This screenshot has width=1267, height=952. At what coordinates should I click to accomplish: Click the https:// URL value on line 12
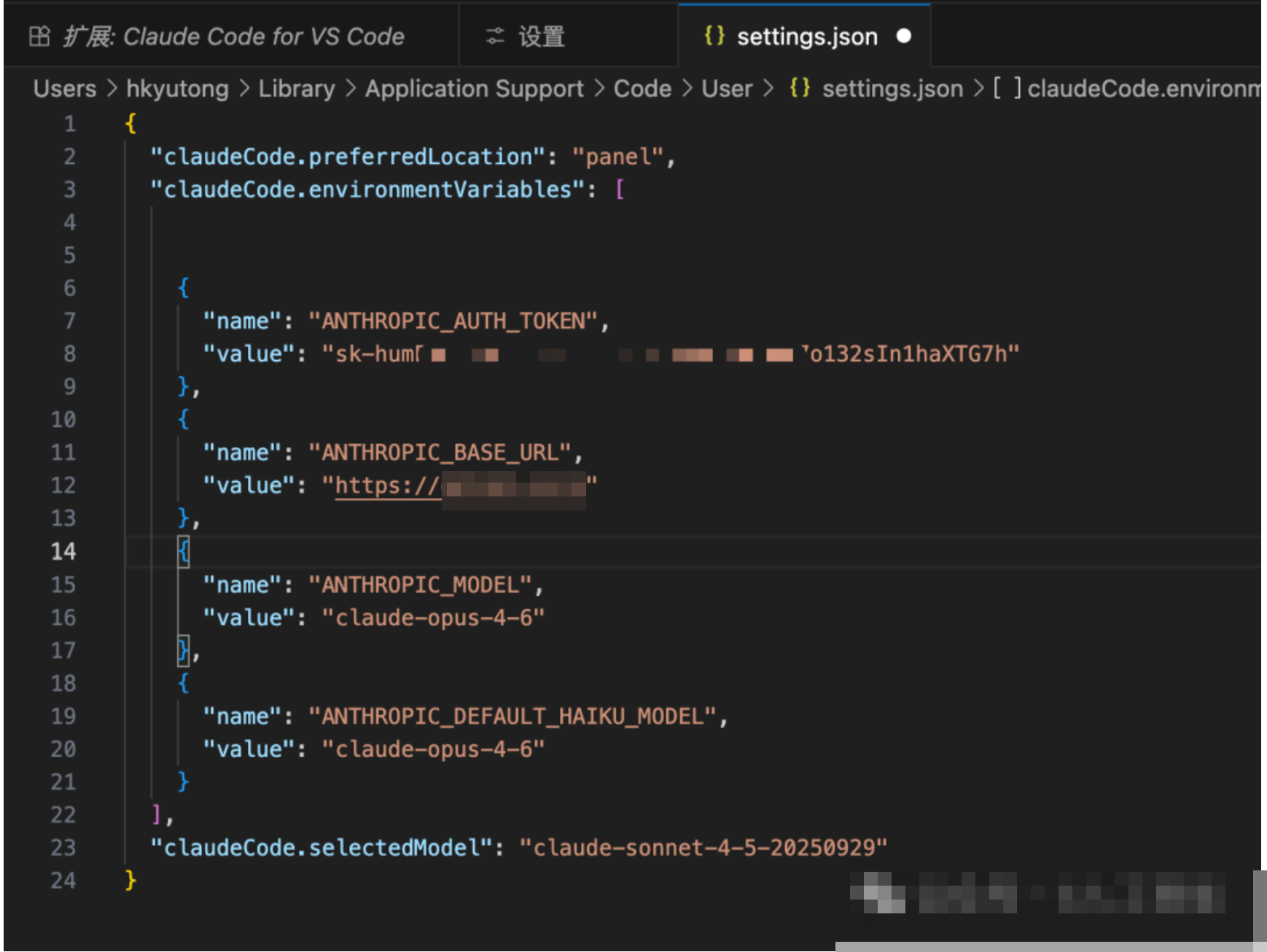pyautogui.click(x=460, y=485)
